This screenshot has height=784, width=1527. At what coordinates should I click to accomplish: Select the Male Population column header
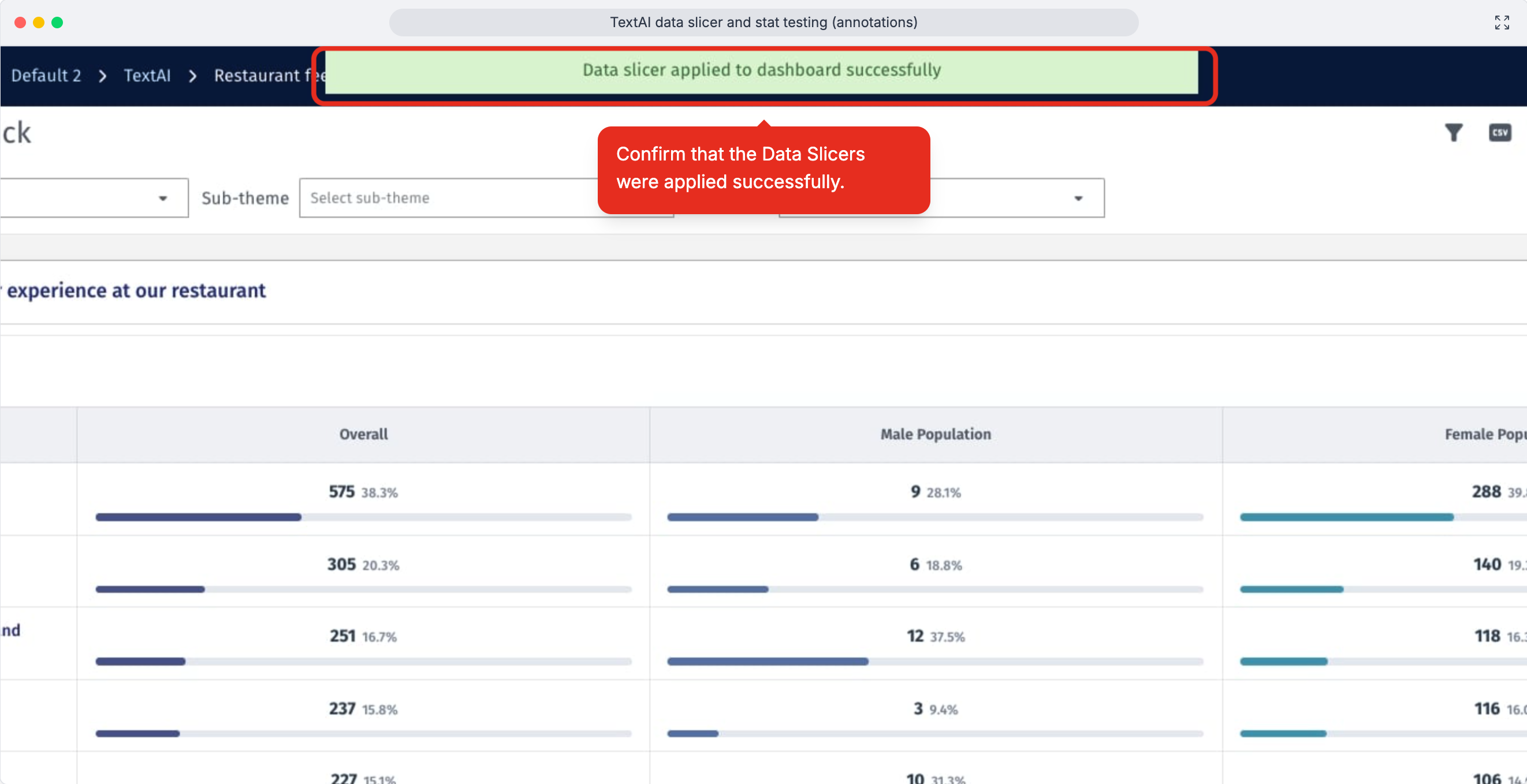(936, 434)
